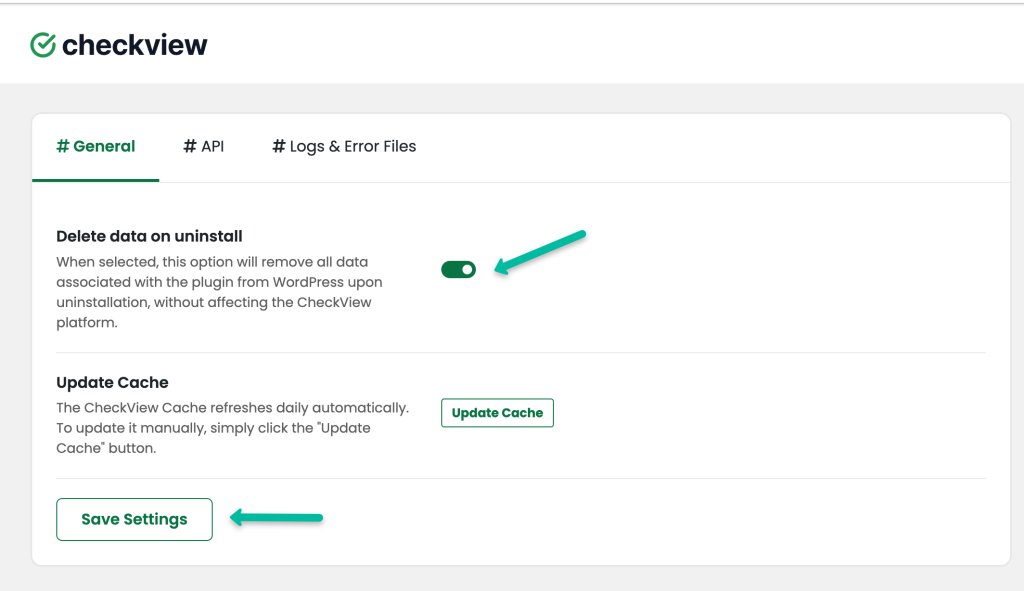Click the hash icon beside API
The width and height of the screenshot is (1024, 591).
(189, 146)
